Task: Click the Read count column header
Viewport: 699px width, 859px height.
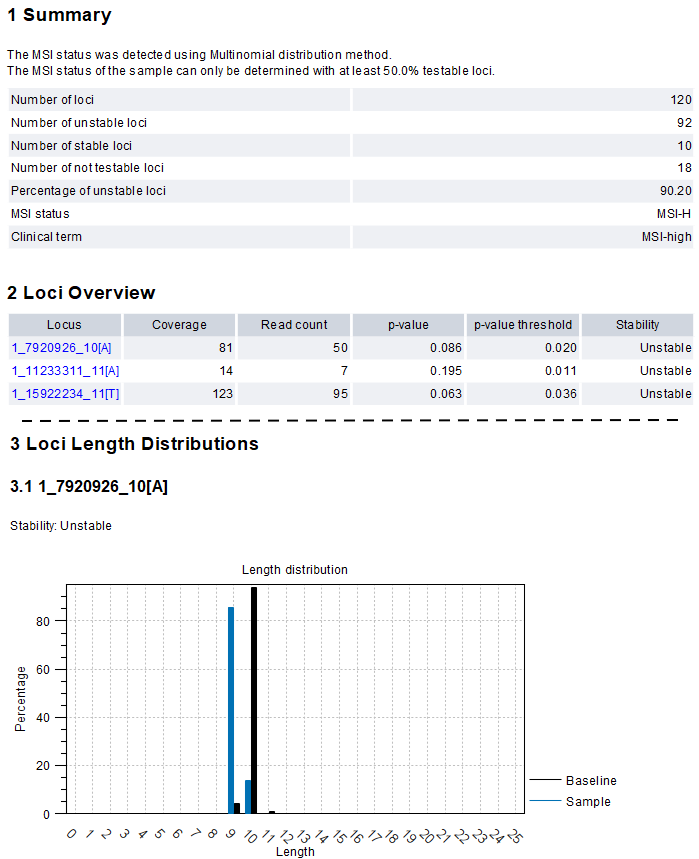Action: (294, 325)
